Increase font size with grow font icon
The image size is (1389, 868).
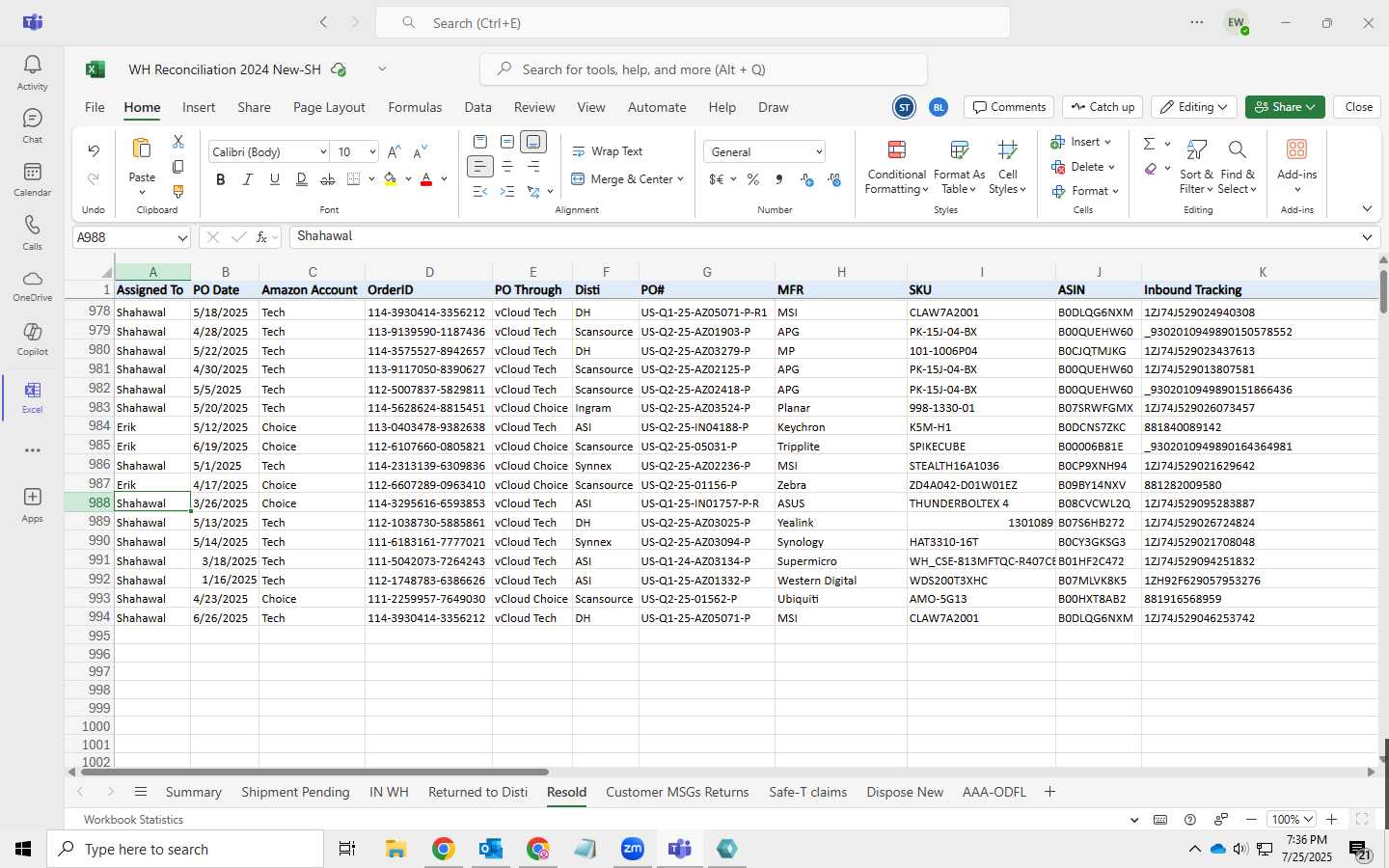[394, 152]
